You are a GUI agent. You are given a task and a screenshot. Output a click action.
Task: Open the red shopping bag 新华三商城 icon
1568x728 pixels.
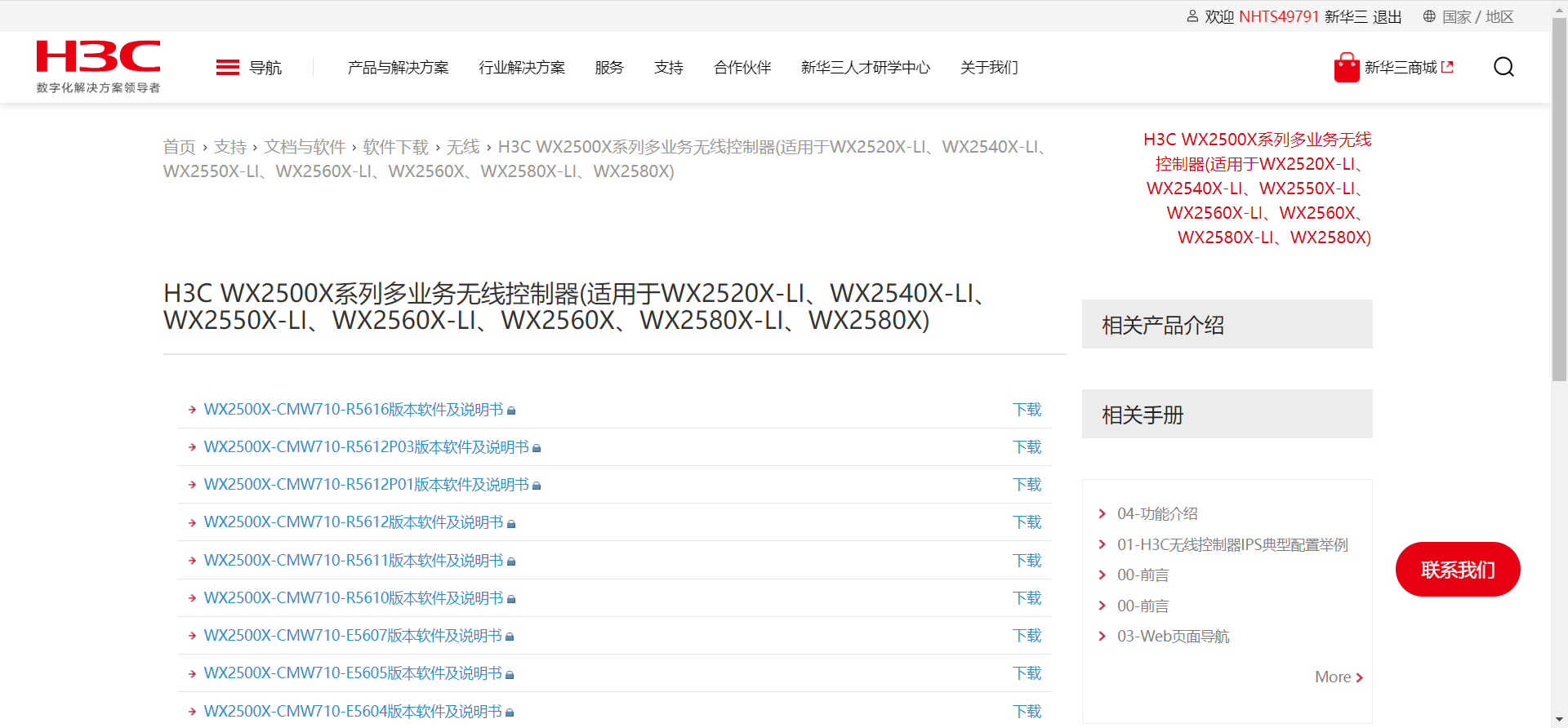[x=1347, y=67]
